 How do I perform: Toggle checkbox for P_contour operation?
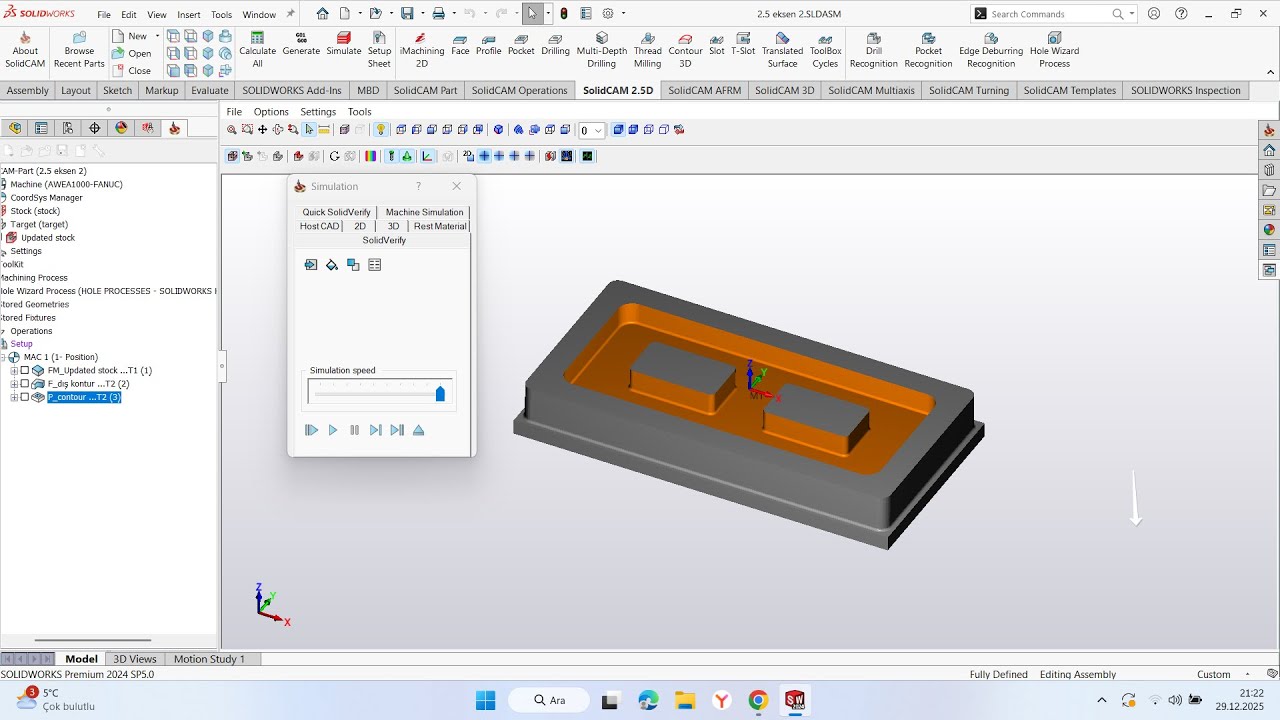(x=25, y=397)
